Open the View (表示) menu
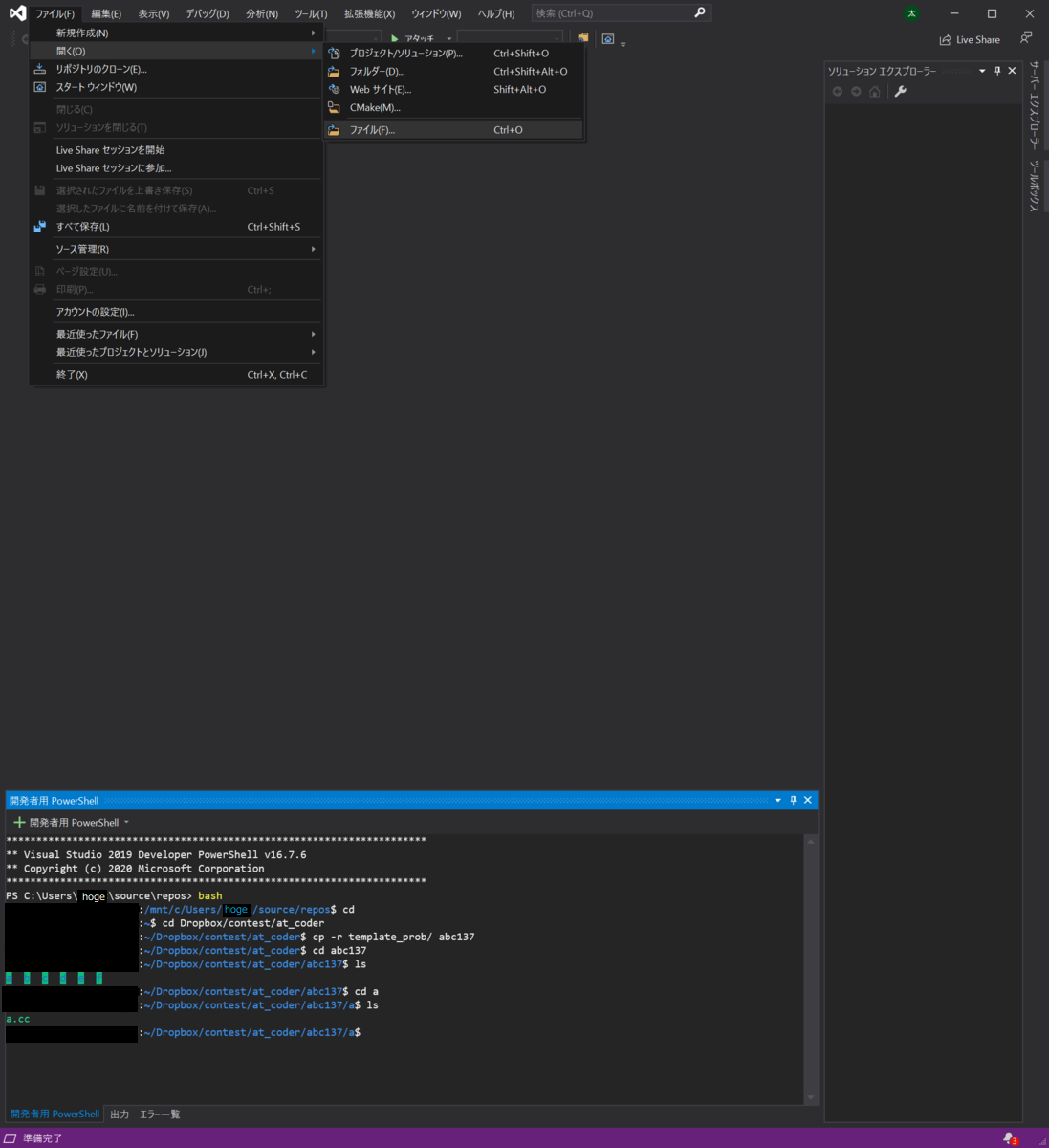 153,13
